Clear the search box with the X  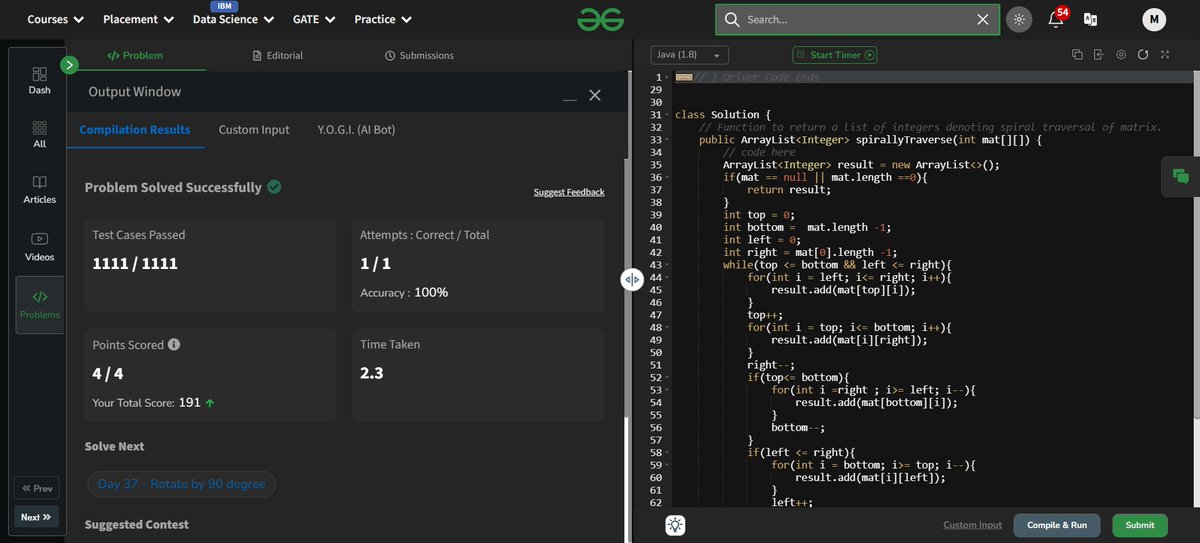click(982, 19)
